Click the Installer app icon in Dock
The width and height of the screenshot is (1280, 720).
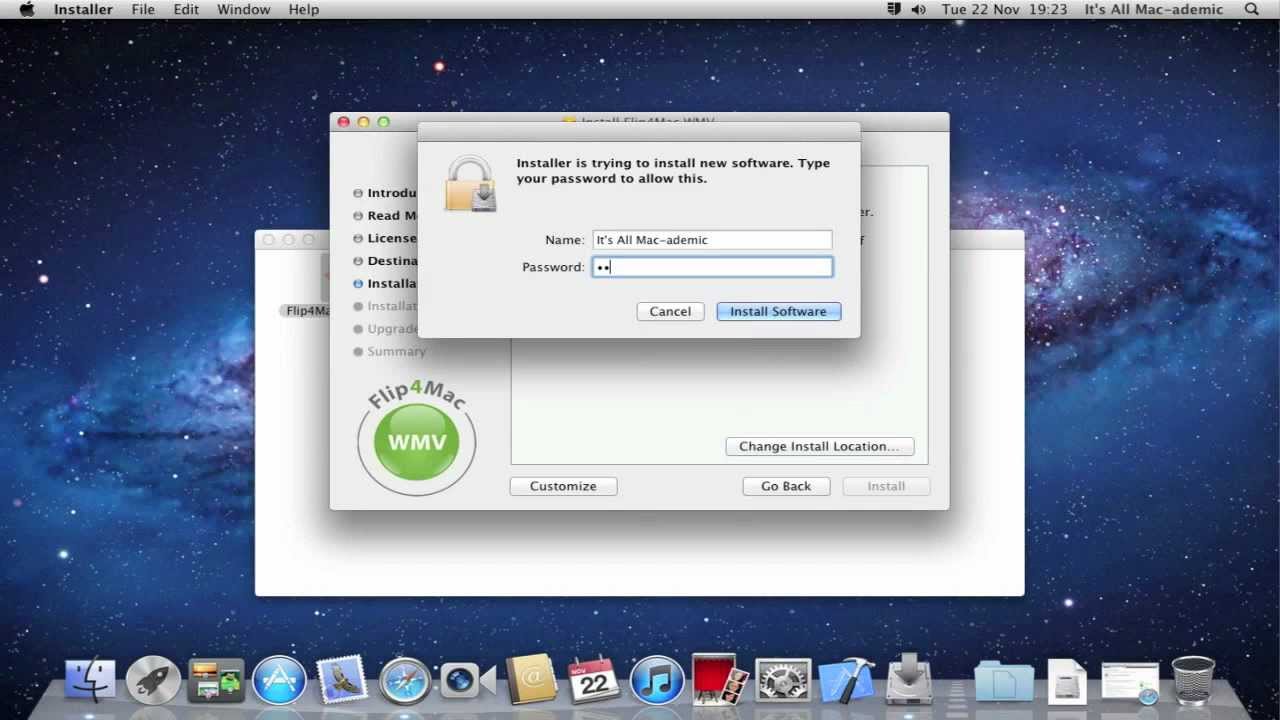pyautogui.click(x=909, y=679)
